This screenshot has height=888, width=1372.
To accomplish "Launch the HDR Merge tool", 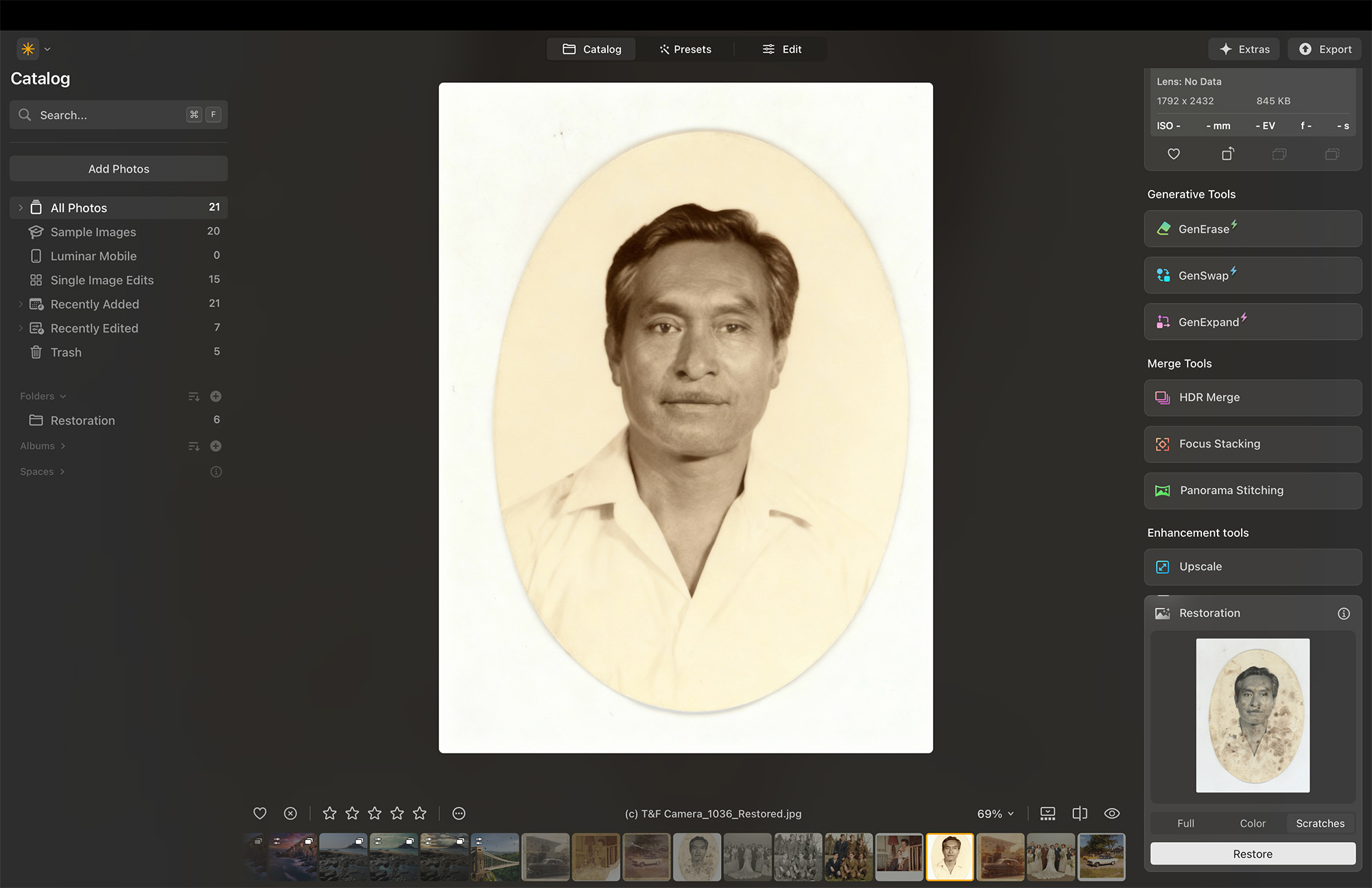I will (1252, 398).
